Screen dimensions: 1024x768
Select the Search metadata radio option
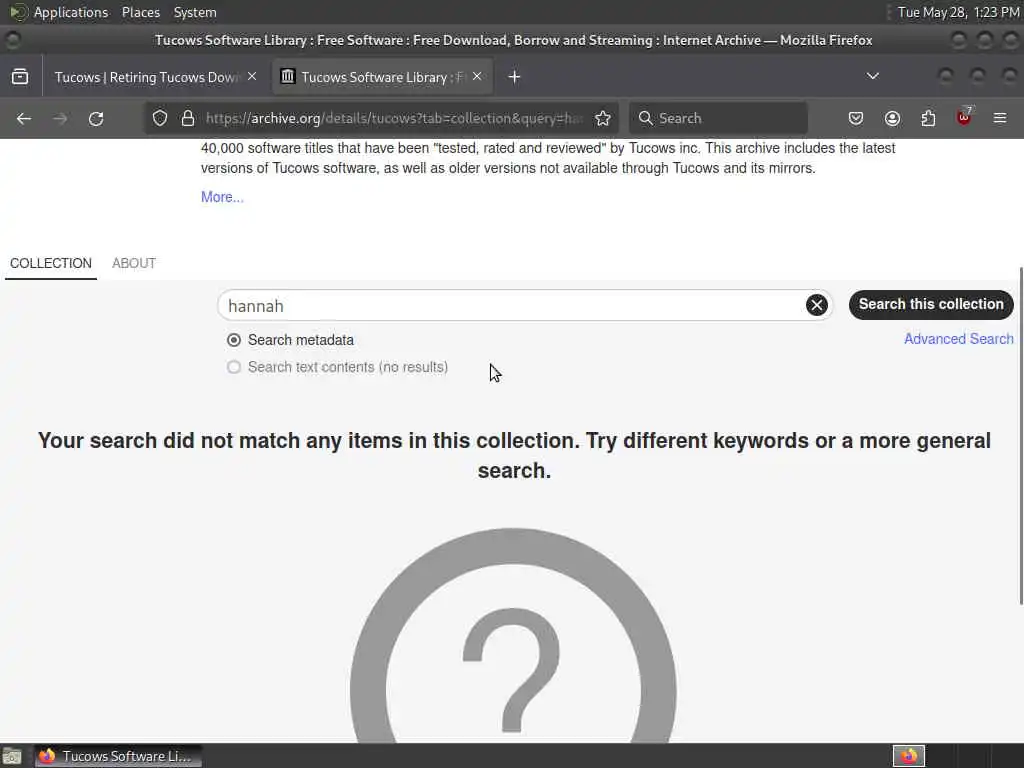[234, 340]
